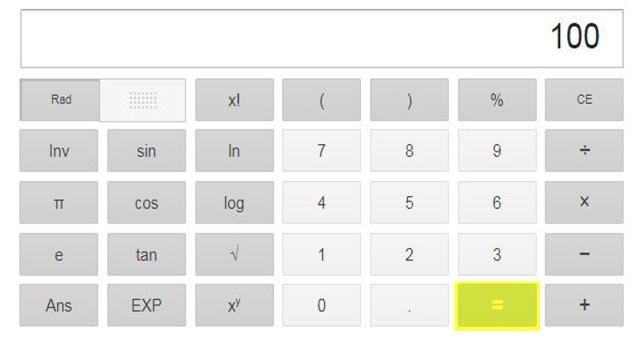Click the pi constant key
Image resolution: width=640 pixels, height=360 pixels.
tap(59, 202)
